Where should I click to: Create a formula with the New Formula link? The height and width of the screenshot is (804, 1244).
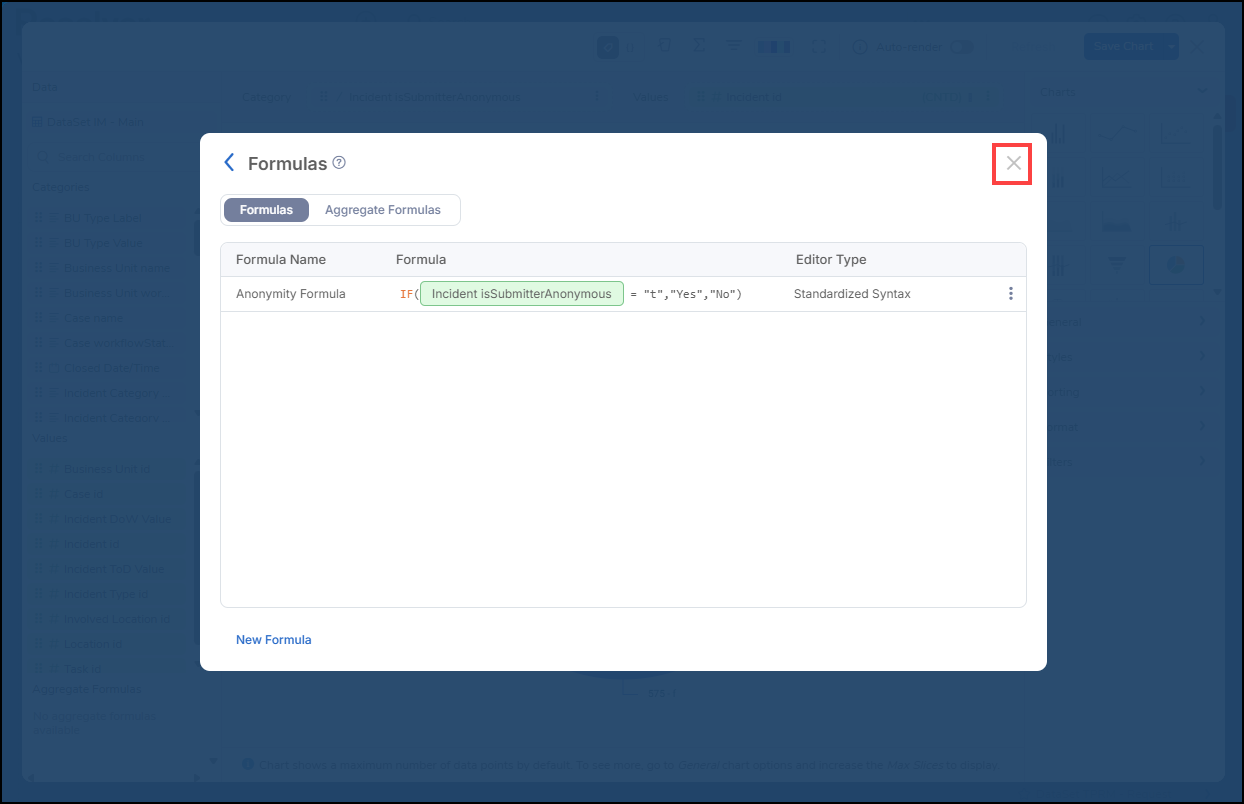pyautogui.click(x=274, y=640)
